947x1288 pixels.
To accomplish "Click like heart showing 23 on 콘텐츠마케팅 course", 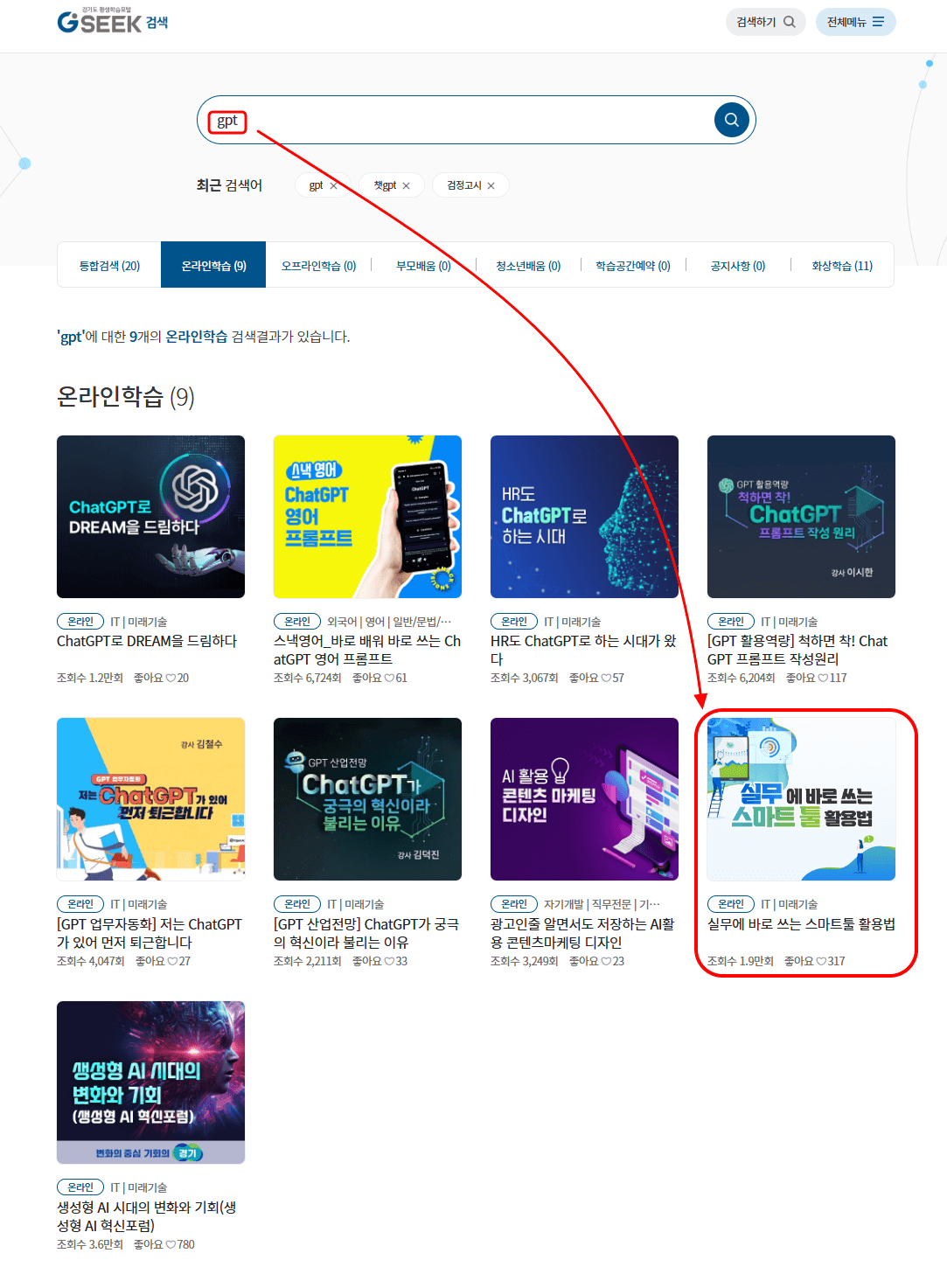I will coord(606,961).
